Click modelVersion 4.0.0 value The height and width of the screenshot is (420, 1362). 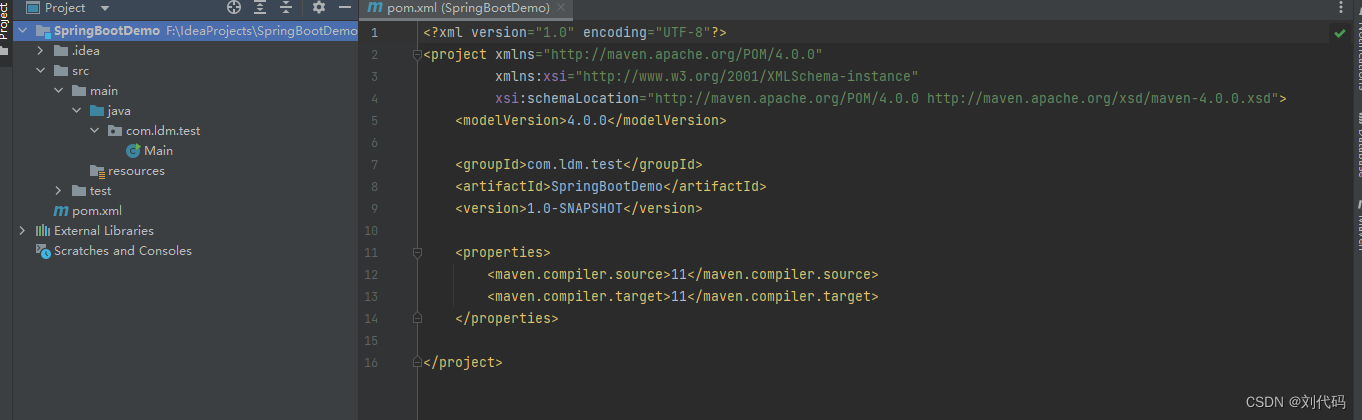tap(587, 121)
